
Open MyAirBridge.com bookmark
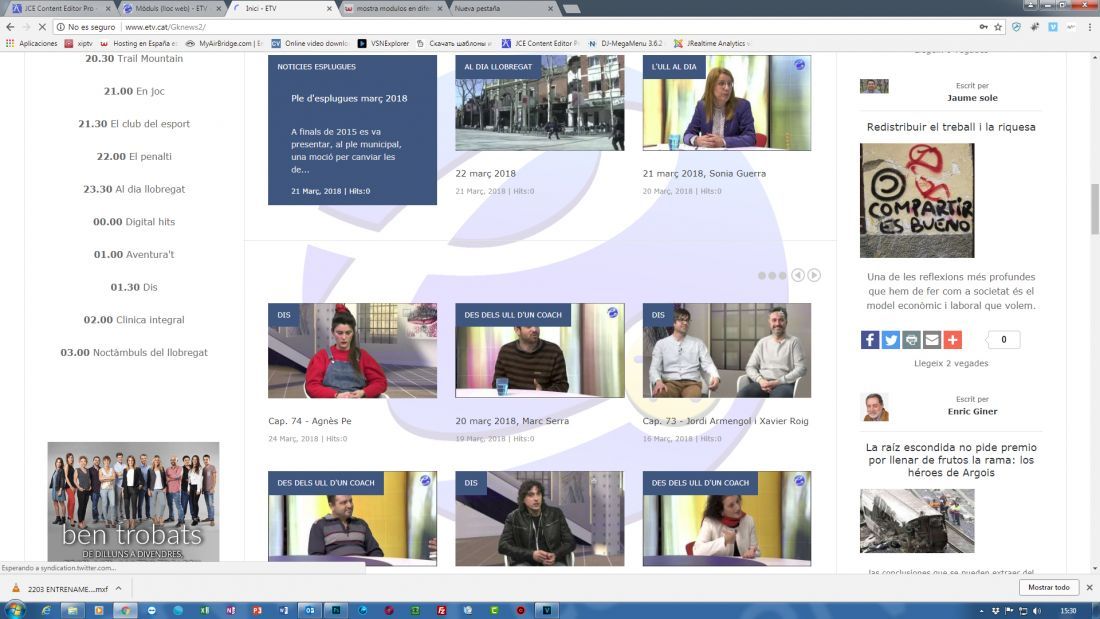tap(224, 44)
